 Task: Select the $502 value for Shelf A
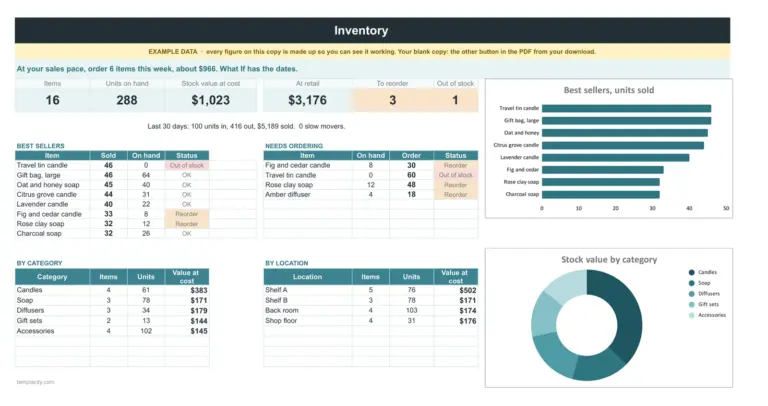tap(468, 290)
